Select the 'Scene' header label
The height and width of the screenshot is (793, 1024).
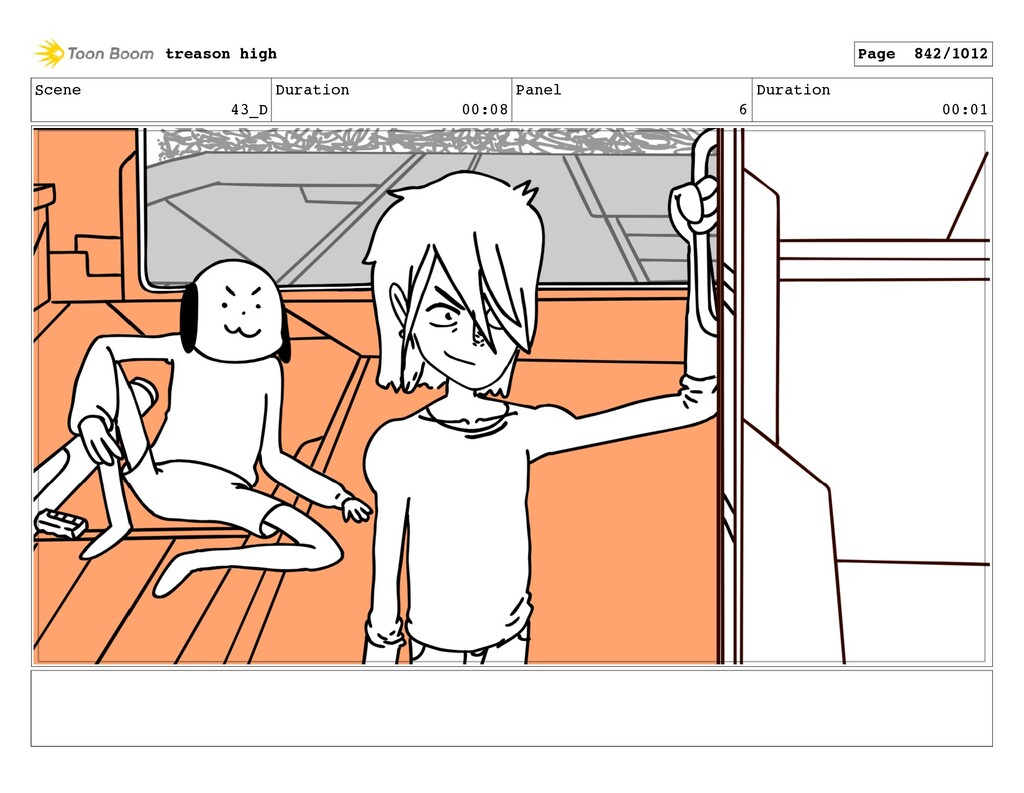coord(58,89)
